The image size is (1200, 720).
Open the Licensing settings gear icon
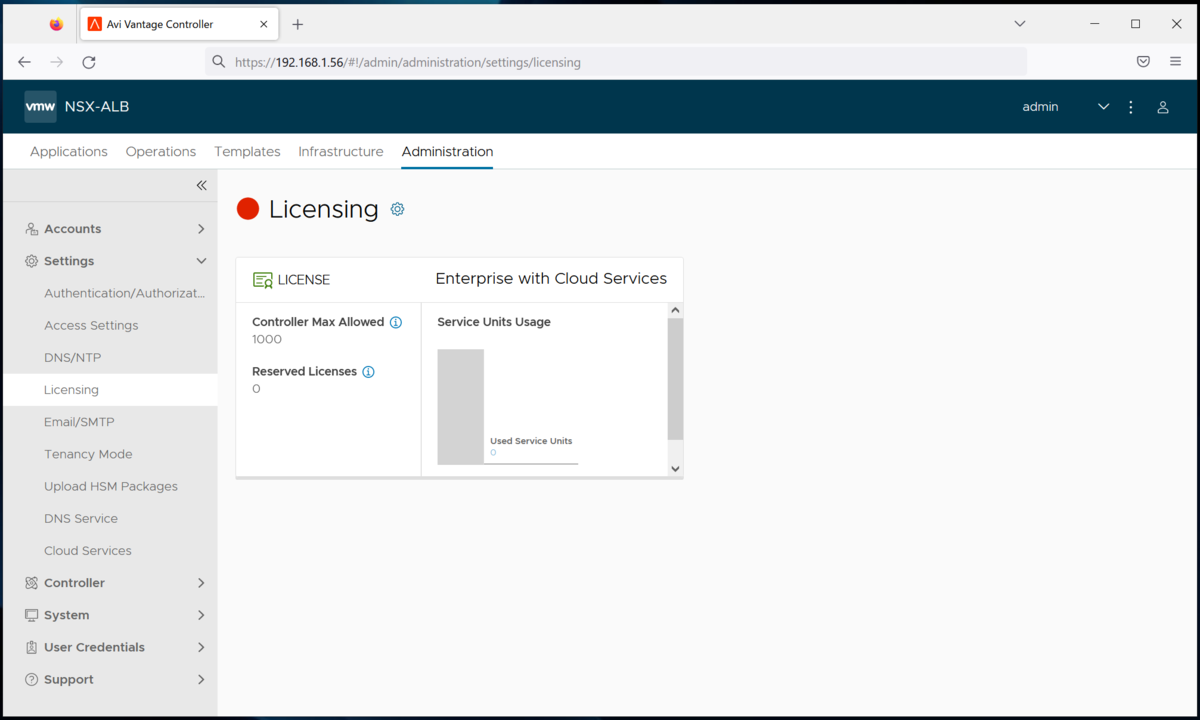[x=397, y=209]
